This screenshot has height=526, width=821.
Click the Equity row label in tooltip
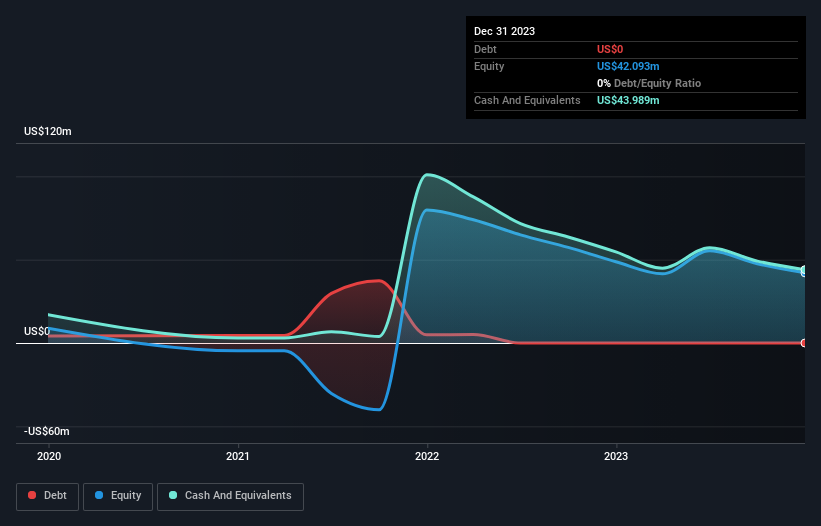coord(489,66)
